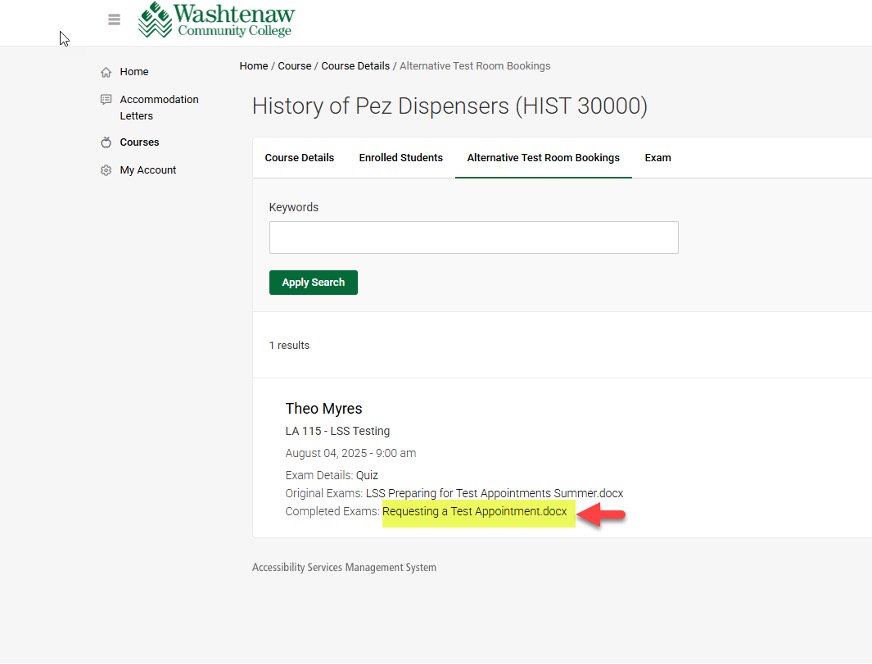Click the History of Pez Dispensers heading
Viewport: 872px width, 664px height.
(449, 106)
